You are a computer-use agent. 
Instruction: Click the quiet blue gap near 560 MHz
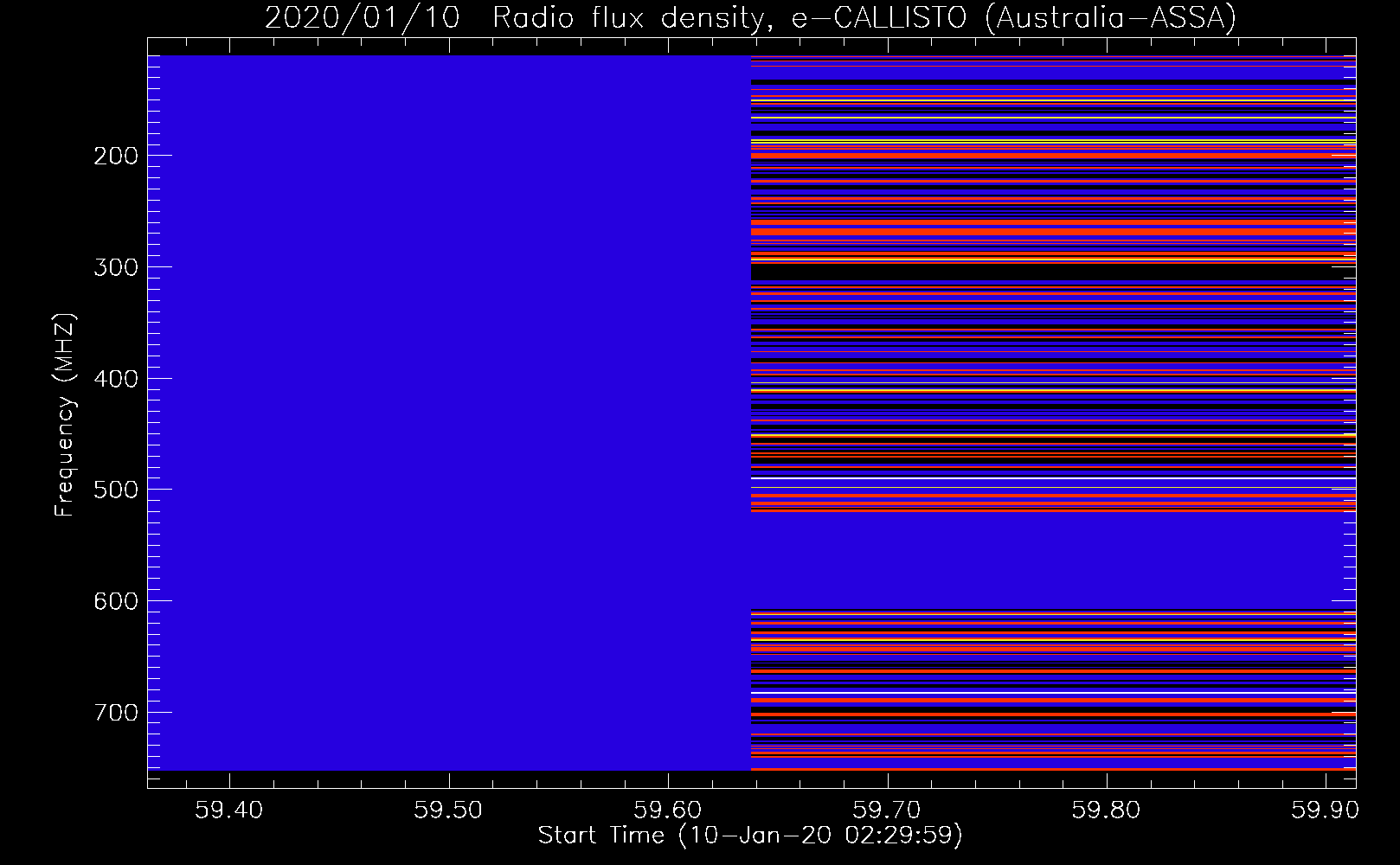pyautogui.click(x=1053, y=562)
